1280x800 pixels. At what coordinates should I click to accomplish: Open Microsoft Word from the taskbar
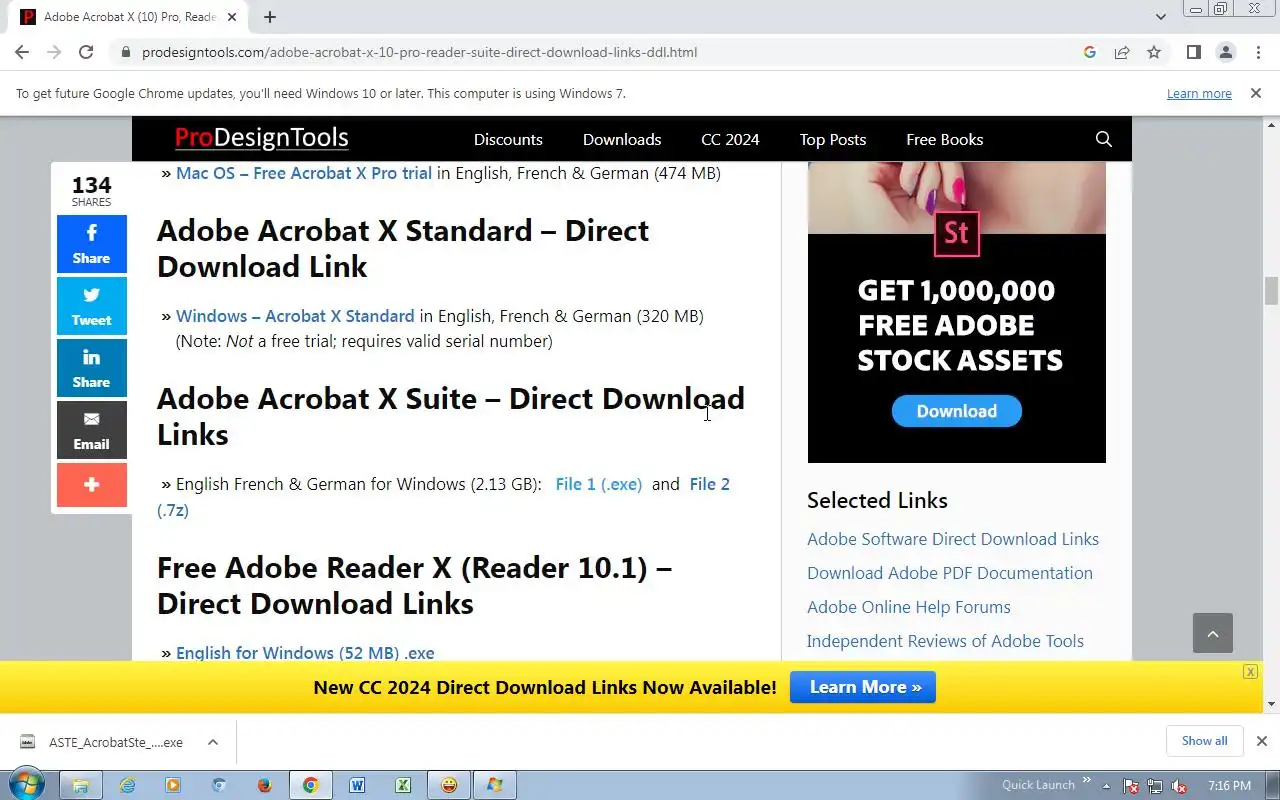tap(357, 785)
